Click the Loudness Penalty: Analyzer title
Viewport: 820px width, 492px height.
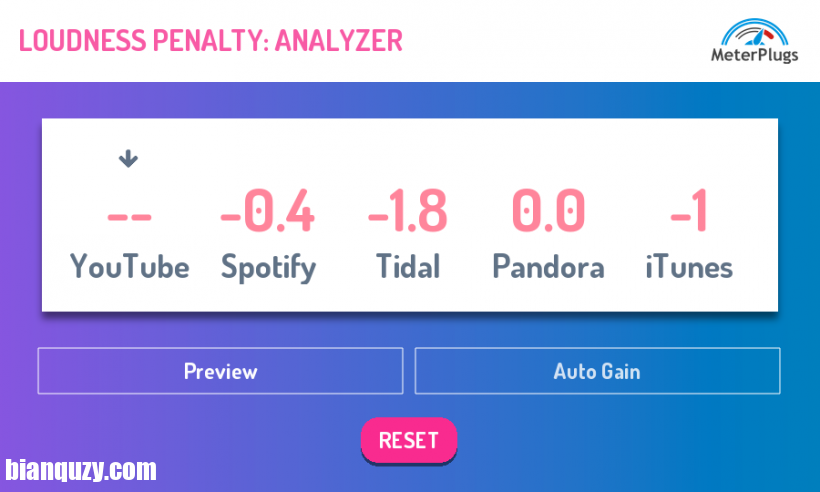pyautogui.click(x=211, y=41)
